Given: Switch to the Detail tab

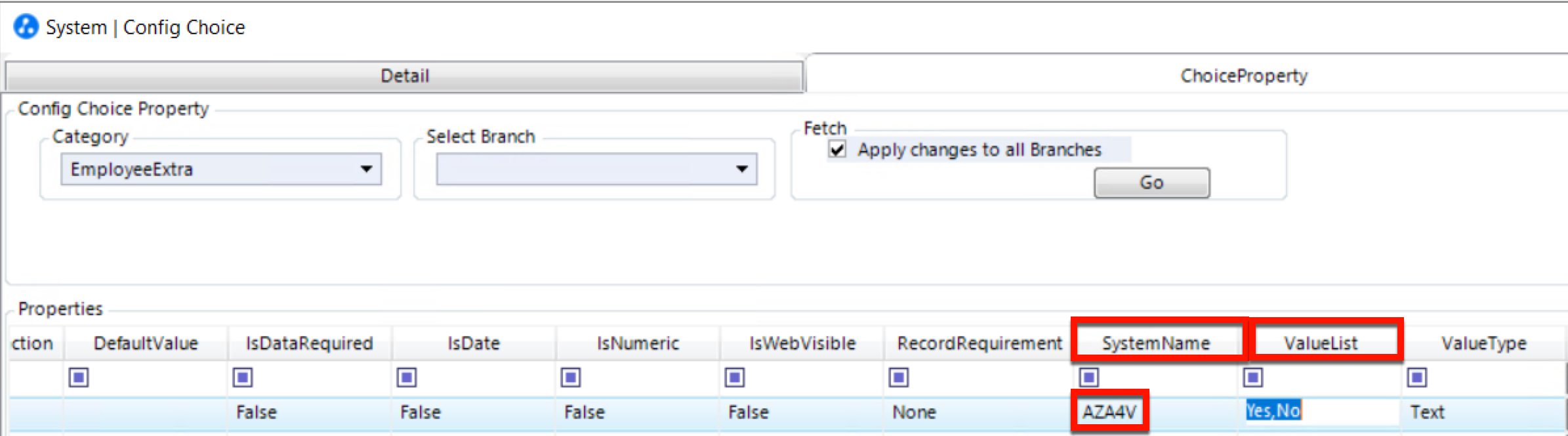Looking at the screenshot, I should (404, 76).
